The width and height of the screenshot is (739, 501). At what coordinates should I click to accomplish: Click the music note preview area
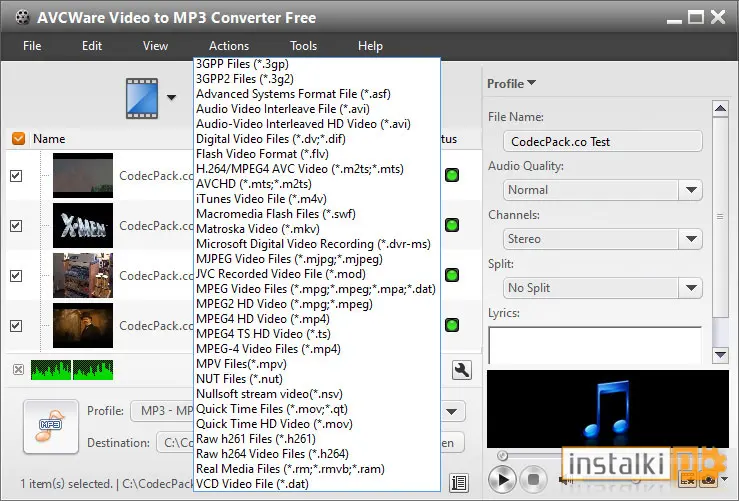point(608,409)
